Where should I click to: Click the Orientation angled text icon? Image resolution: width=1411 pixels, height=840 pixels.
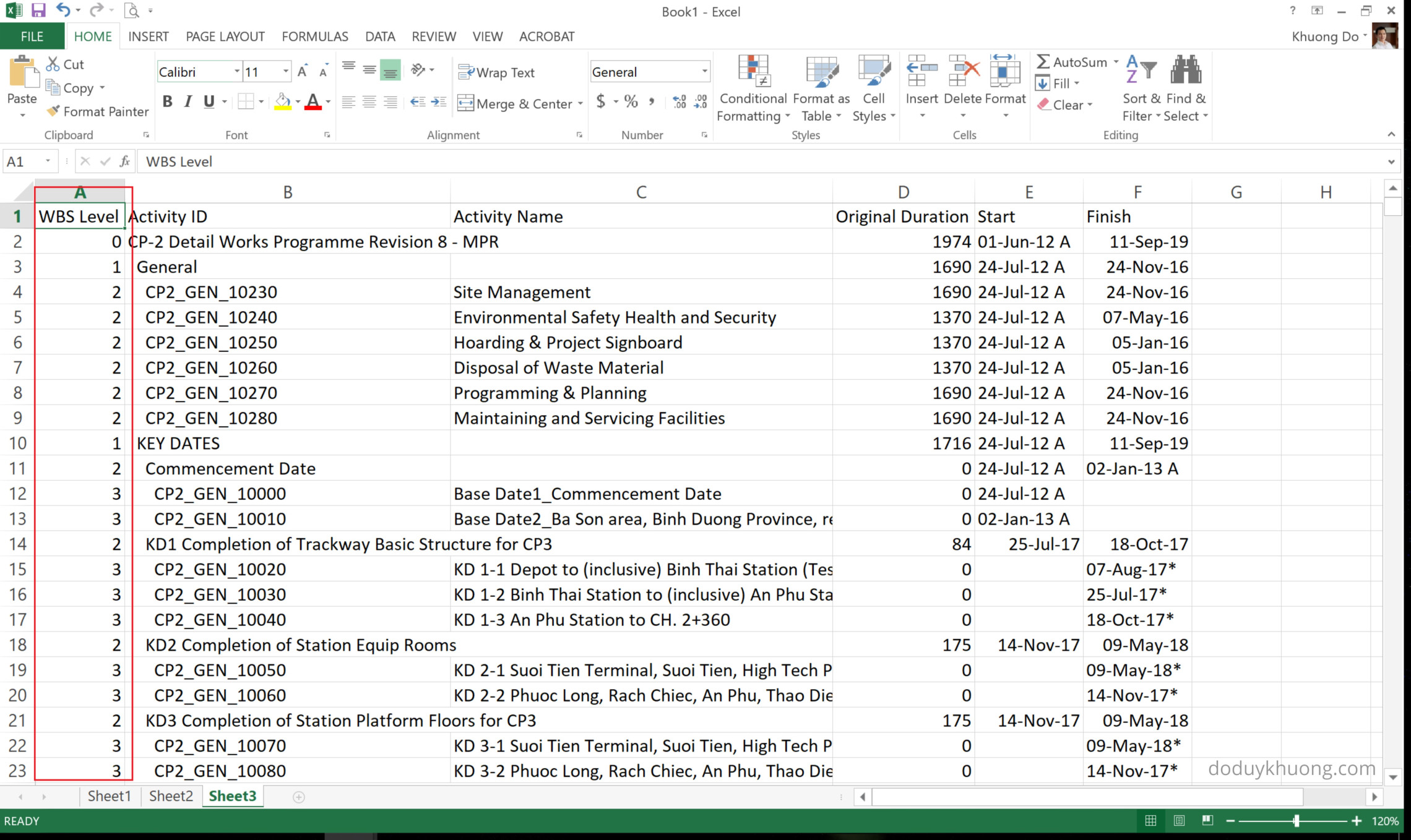click(418, 70)
